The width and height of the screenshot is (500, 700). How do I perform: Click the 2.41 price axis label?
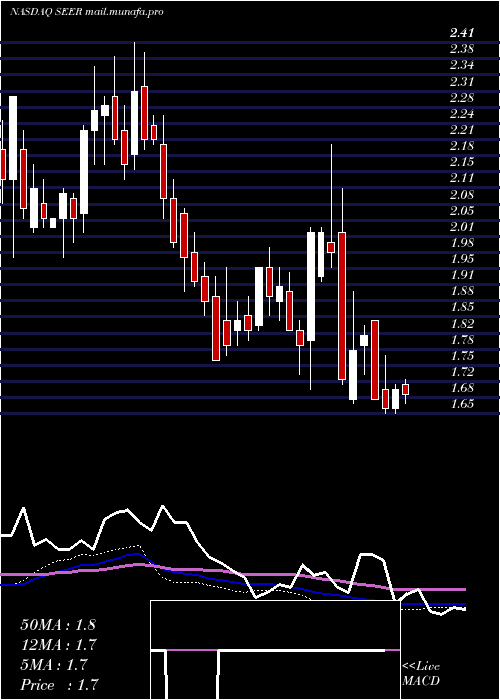coord(462,33)
